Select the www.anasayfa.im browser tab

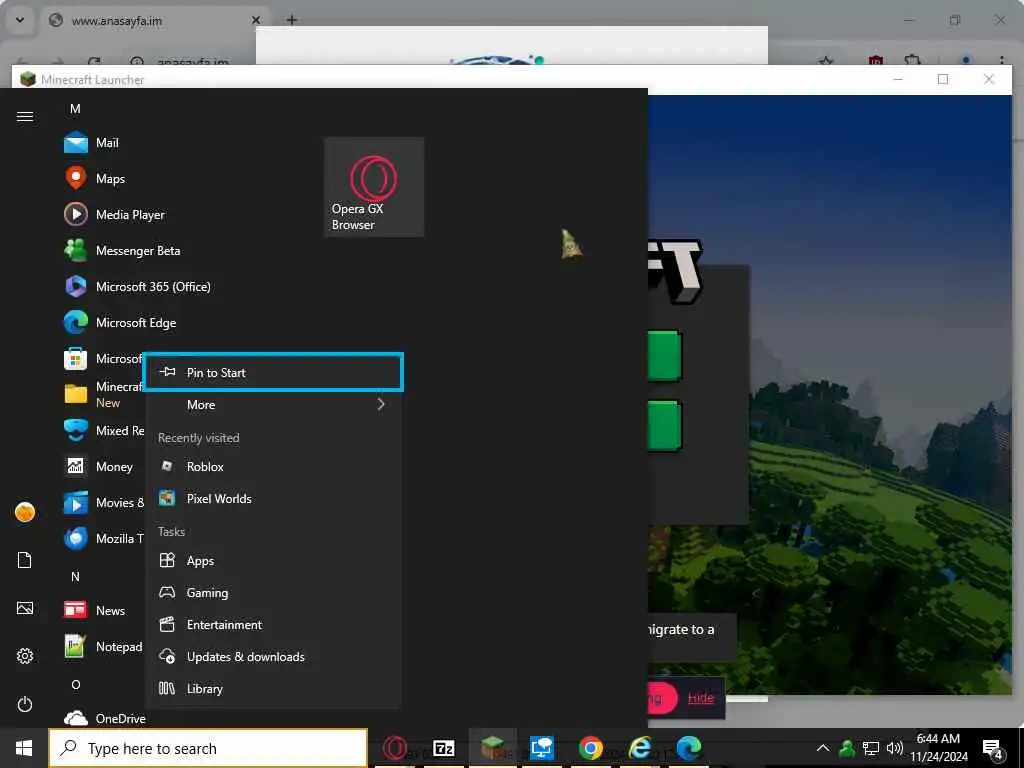click(156, 20)
